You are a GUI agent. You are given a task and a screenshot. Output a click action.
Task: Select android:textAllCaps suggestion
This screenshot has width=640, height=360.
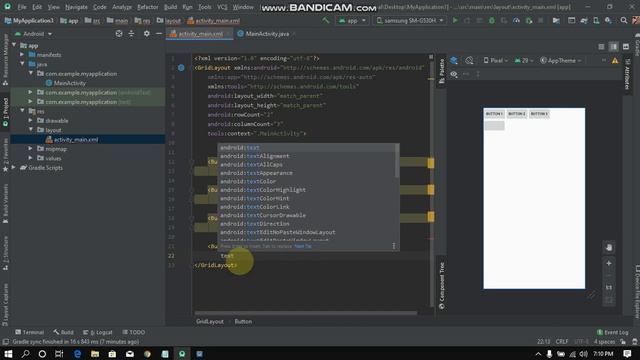[x=251, y=164]
